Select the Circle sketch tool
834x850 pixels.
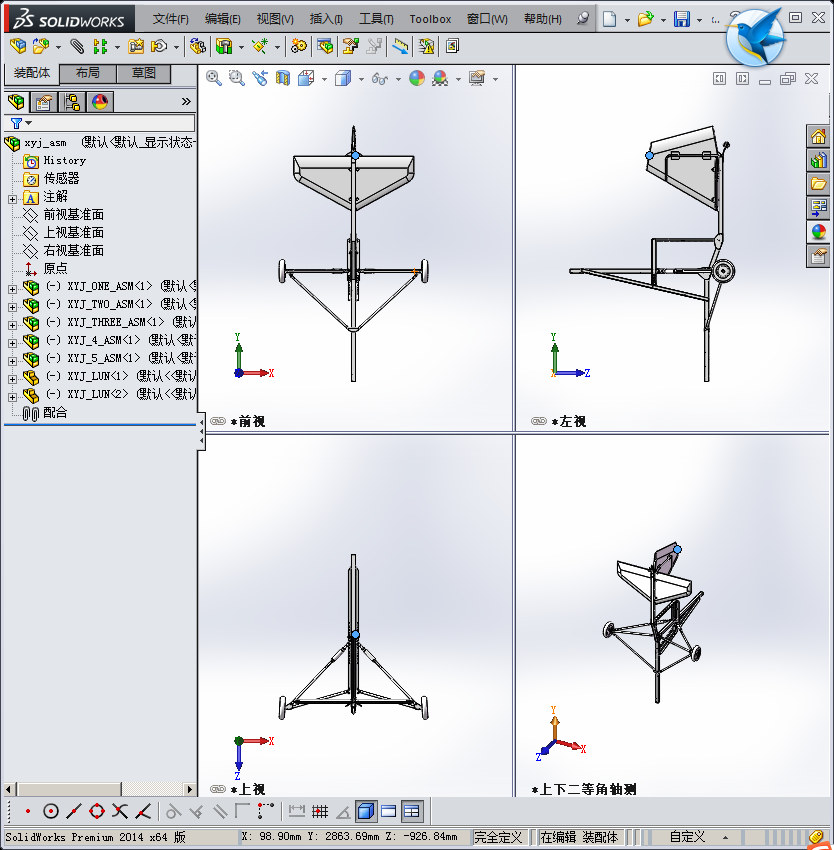[x=51, y=811]
